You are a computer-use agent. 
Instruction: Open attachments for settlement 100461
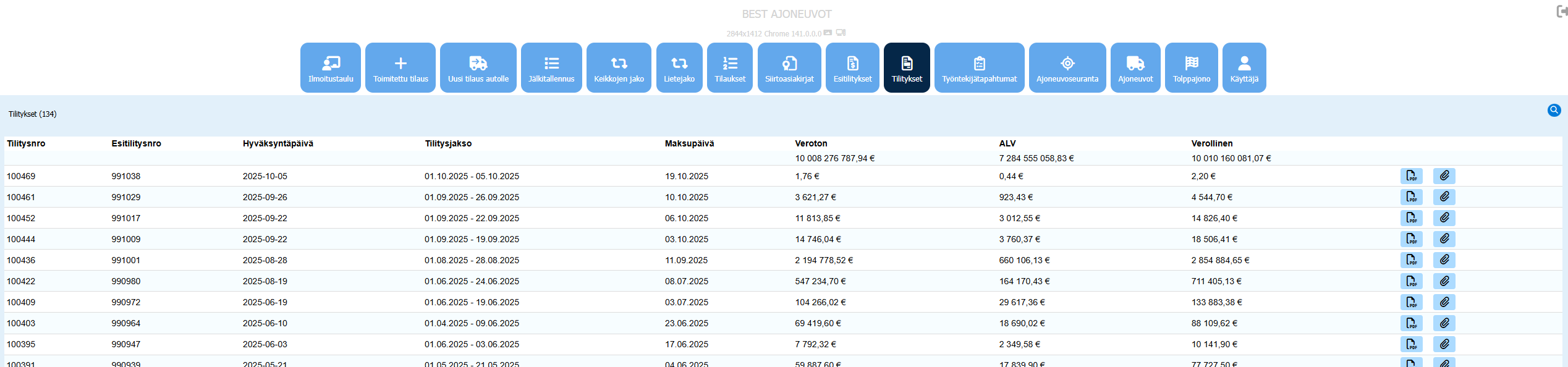click(1444, 197)
